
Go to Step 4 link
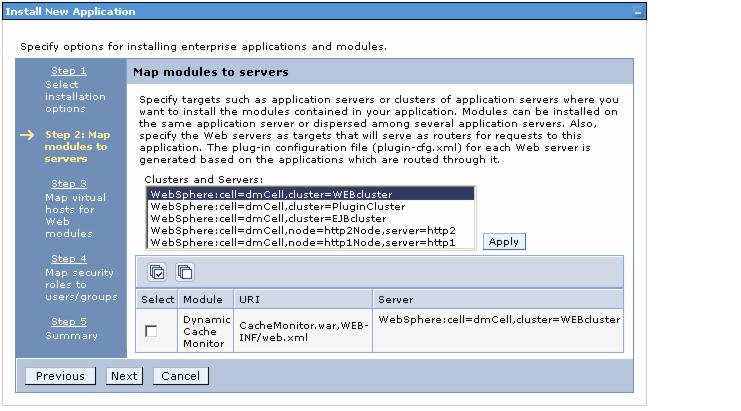(69, 259)
